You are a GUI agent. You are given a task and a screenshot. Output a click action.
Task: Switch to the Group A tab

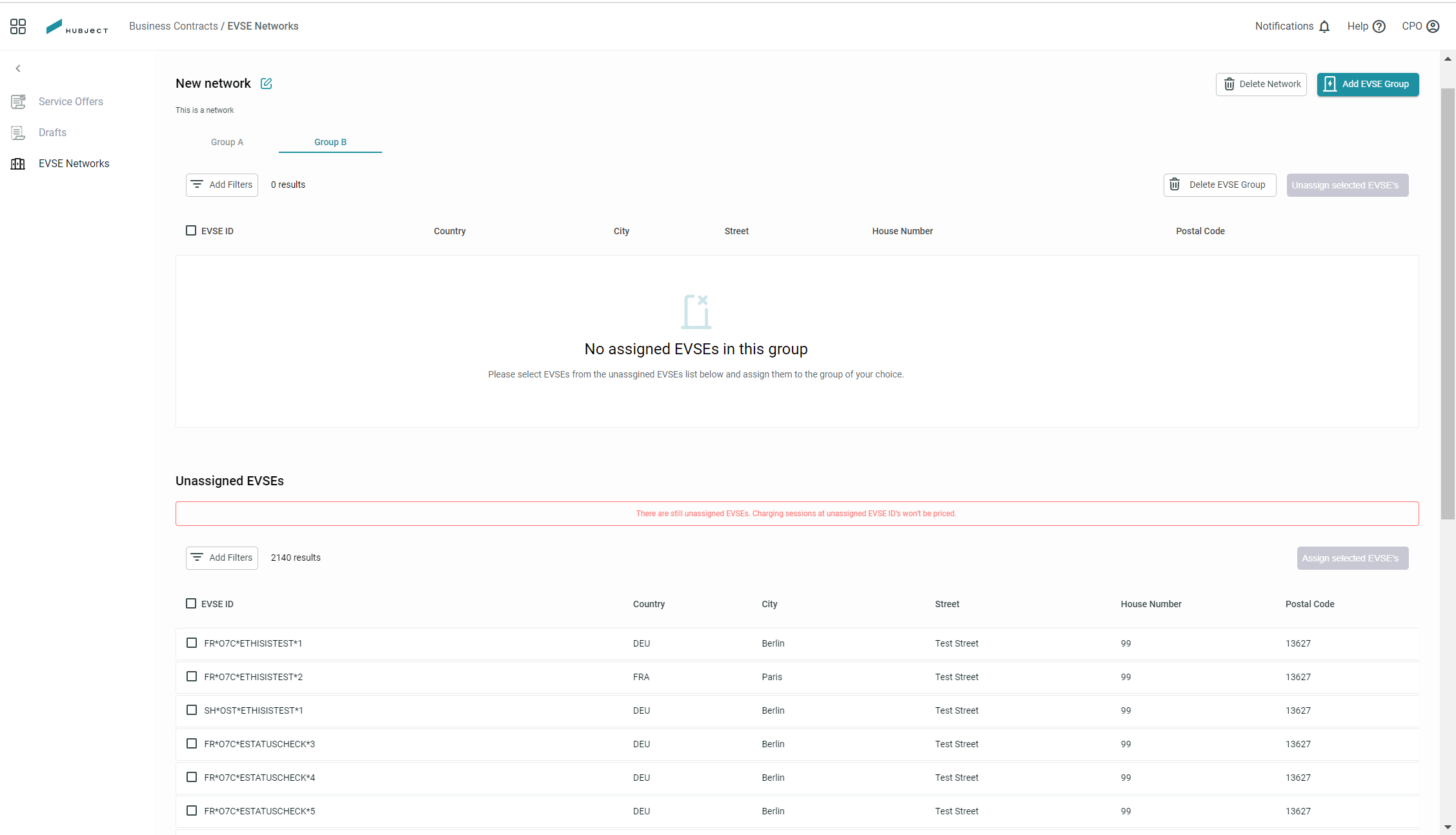click(227, 142)
